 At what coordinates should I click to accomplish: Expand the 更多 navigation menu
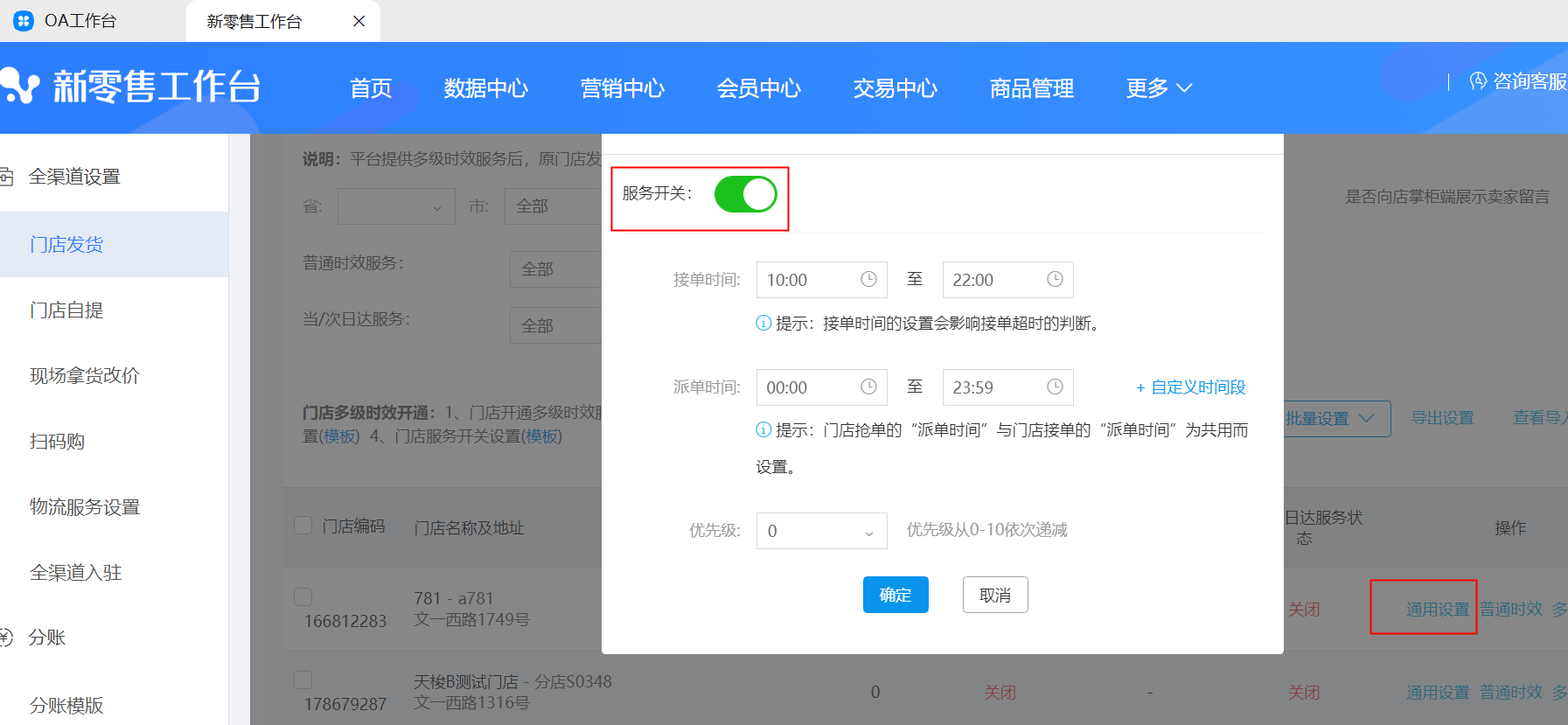[1158, 88]
